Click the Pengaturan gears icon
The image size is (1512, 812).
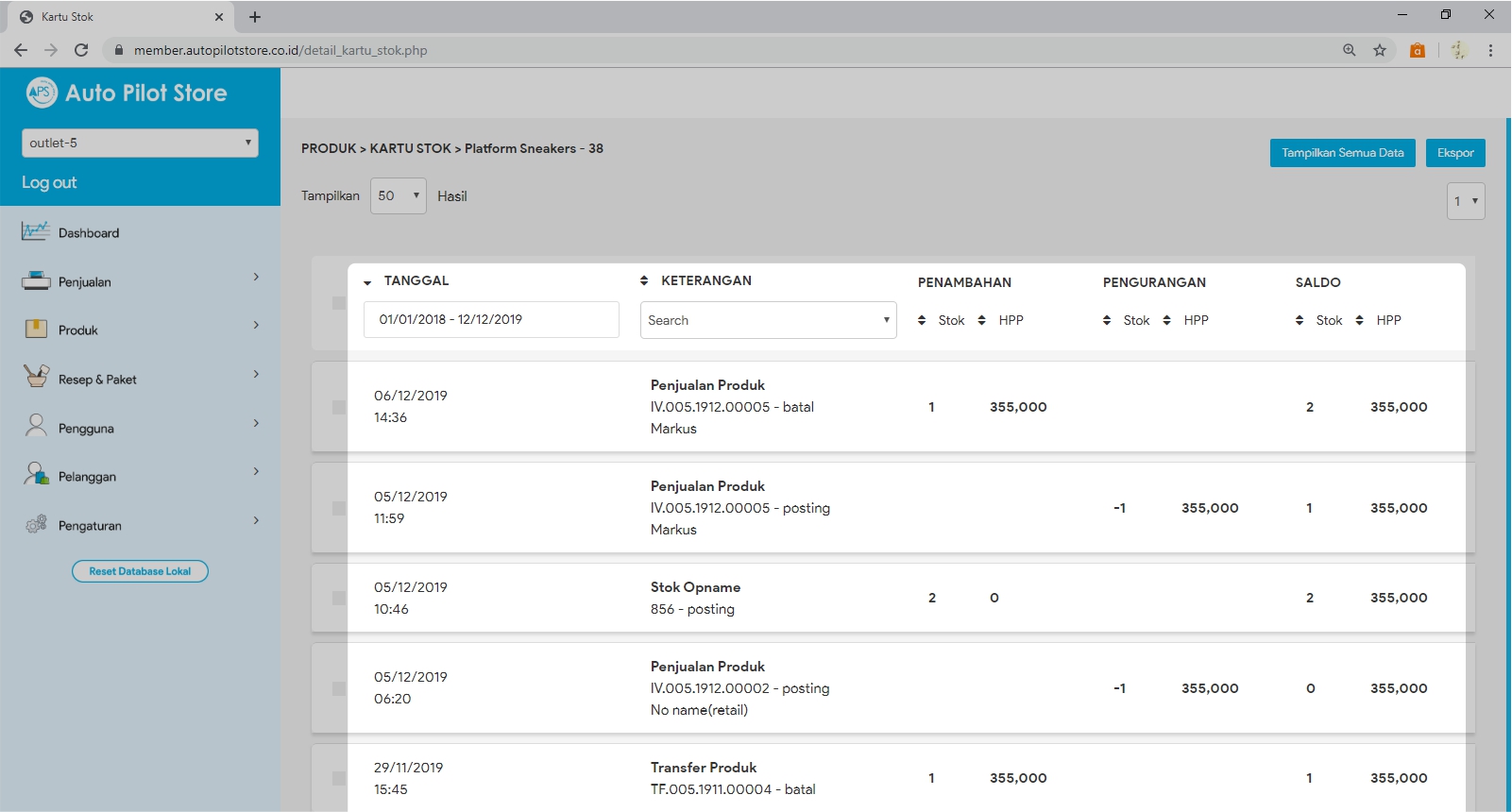(x=36, y=524)
